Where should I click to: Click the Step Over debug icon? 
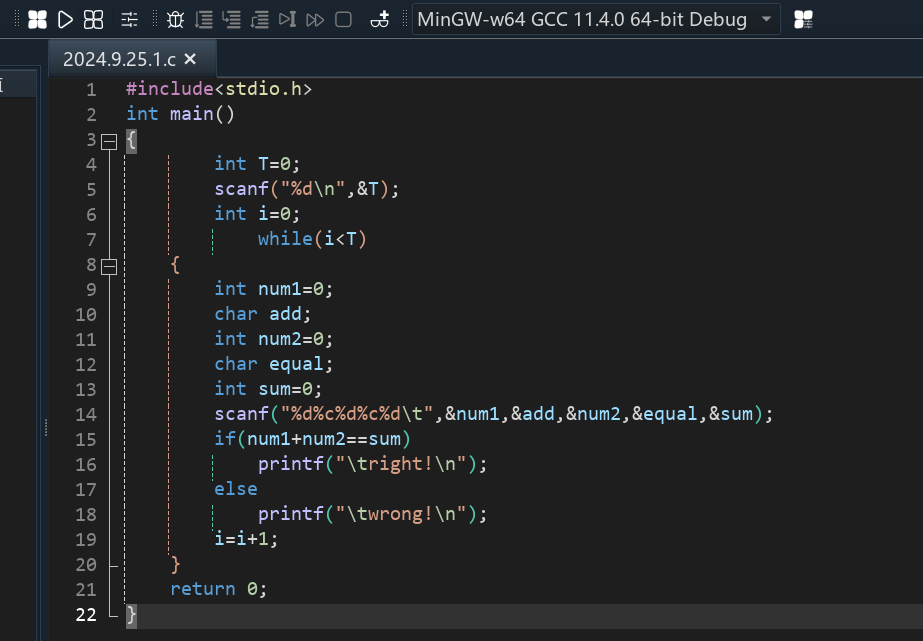[x=204, y=19]
